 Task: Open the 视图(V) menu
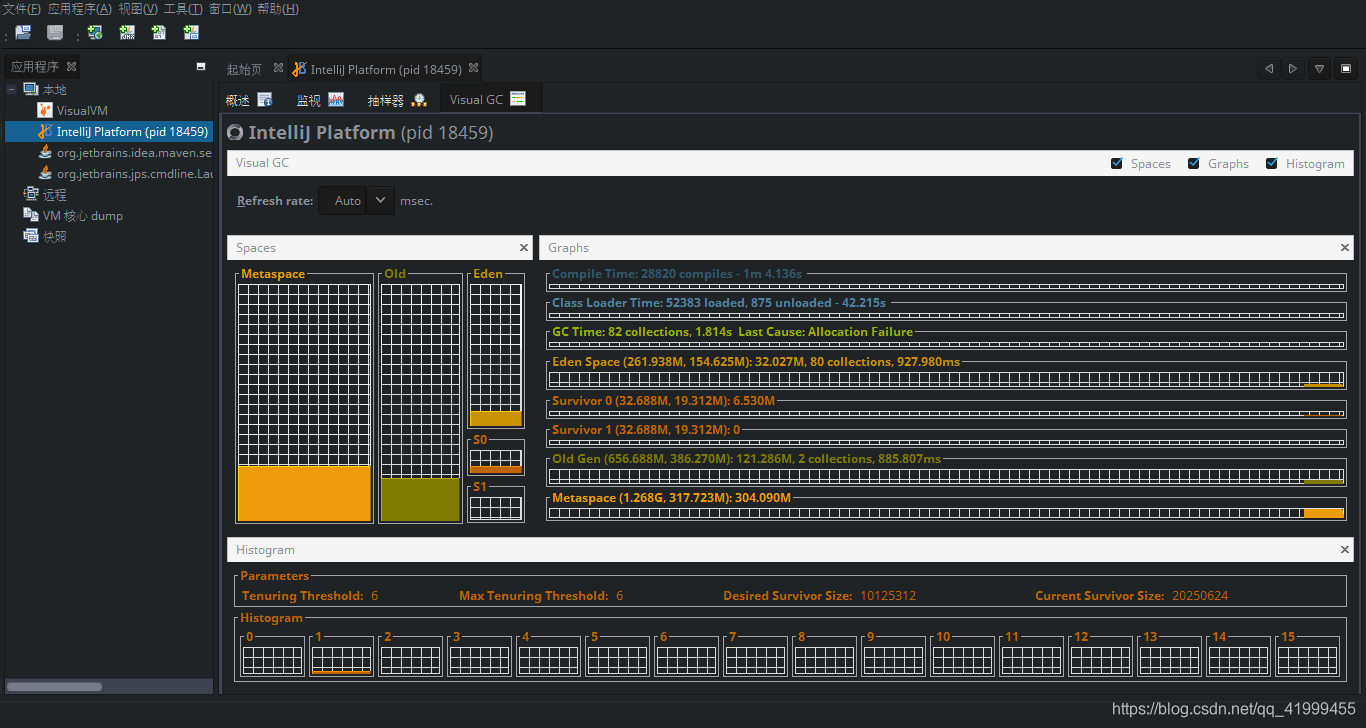tap(138, 9)
